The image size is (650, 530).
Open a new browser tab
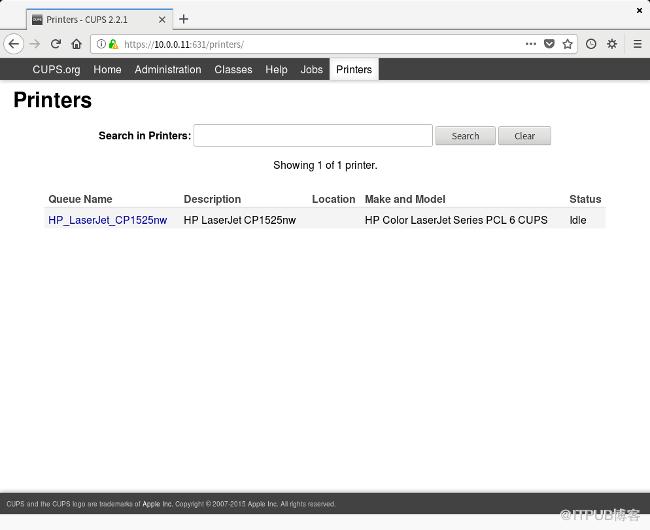184,19
